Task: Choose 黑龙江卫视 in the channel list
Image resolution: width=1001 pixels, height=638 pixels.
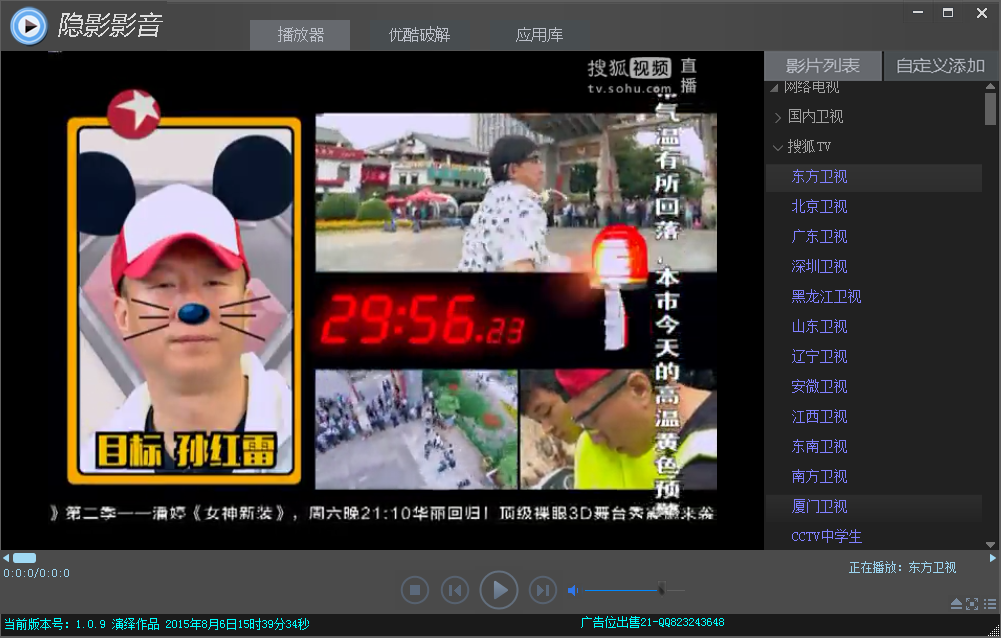Action: (826, 297)
